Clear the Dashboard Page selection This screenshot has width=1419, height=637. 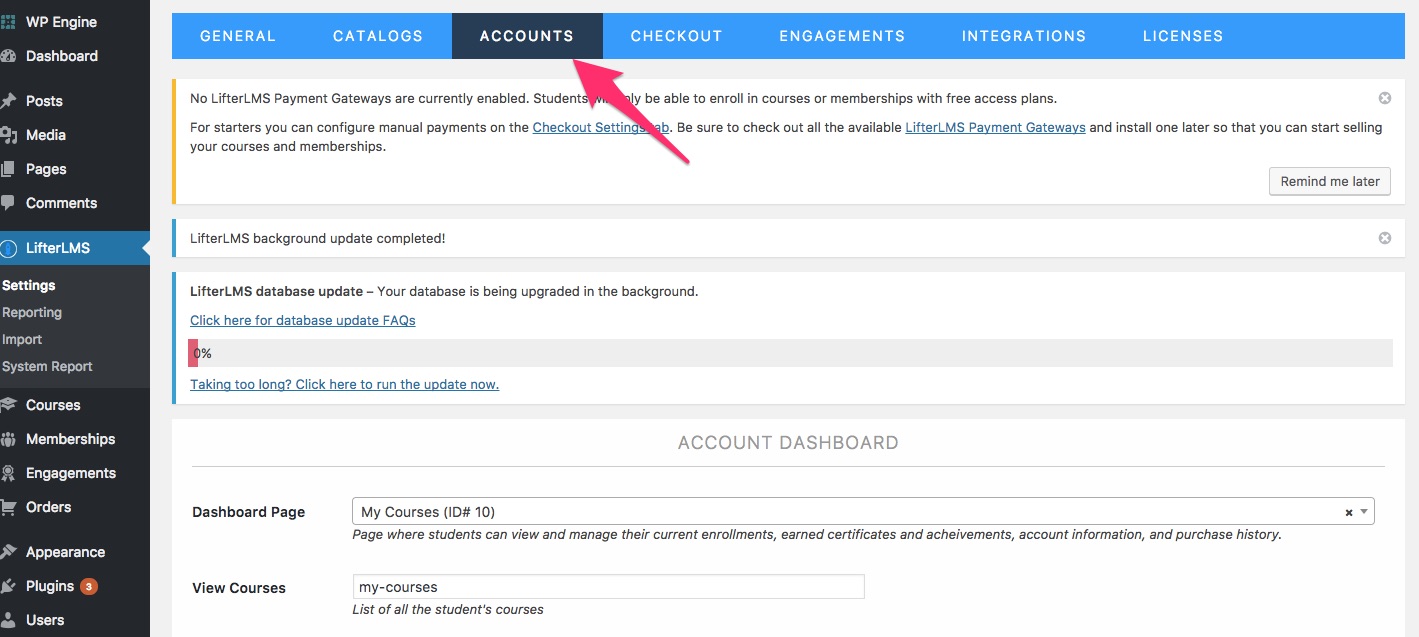click(1349, 512)
